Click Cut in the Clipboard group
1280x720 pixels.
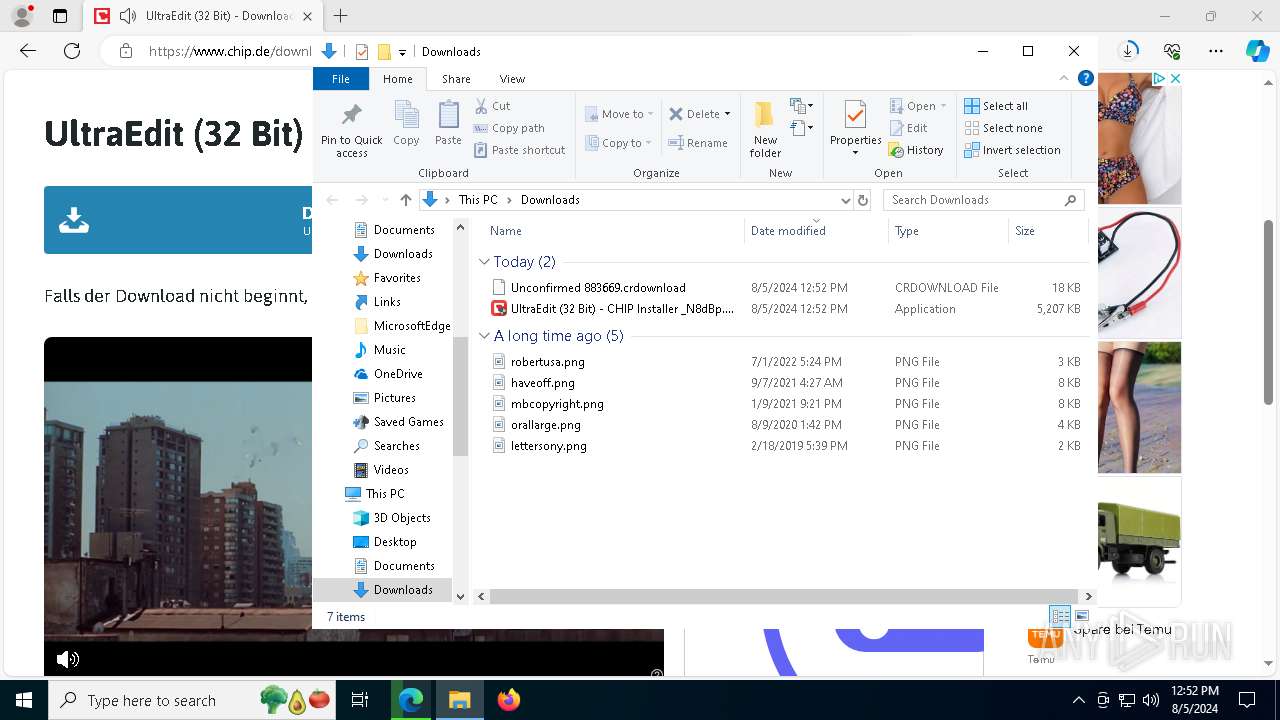492,106
